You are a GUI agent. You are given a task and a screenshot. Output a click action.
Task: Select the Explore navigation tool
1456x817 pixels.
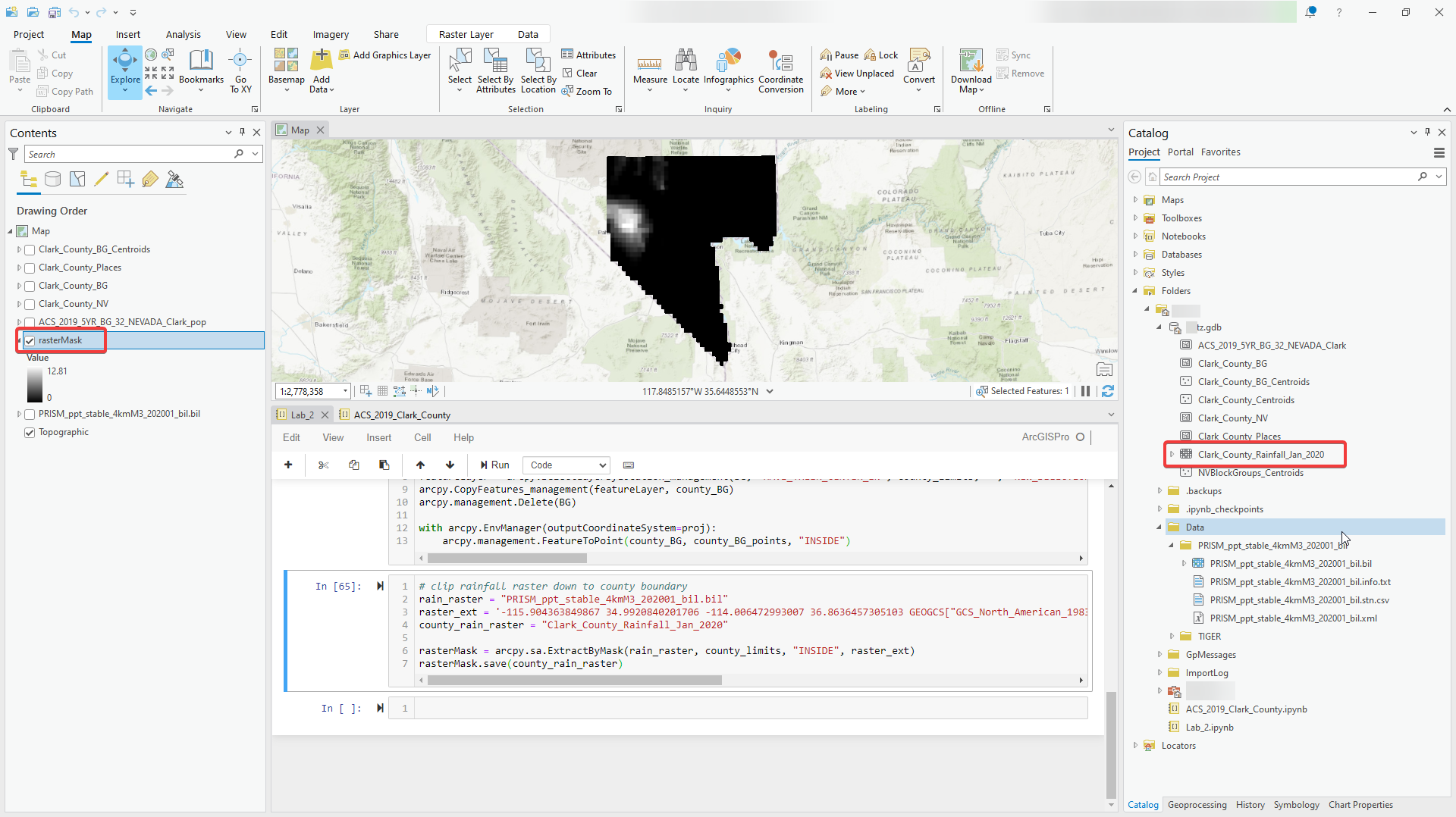click(124, 68)
